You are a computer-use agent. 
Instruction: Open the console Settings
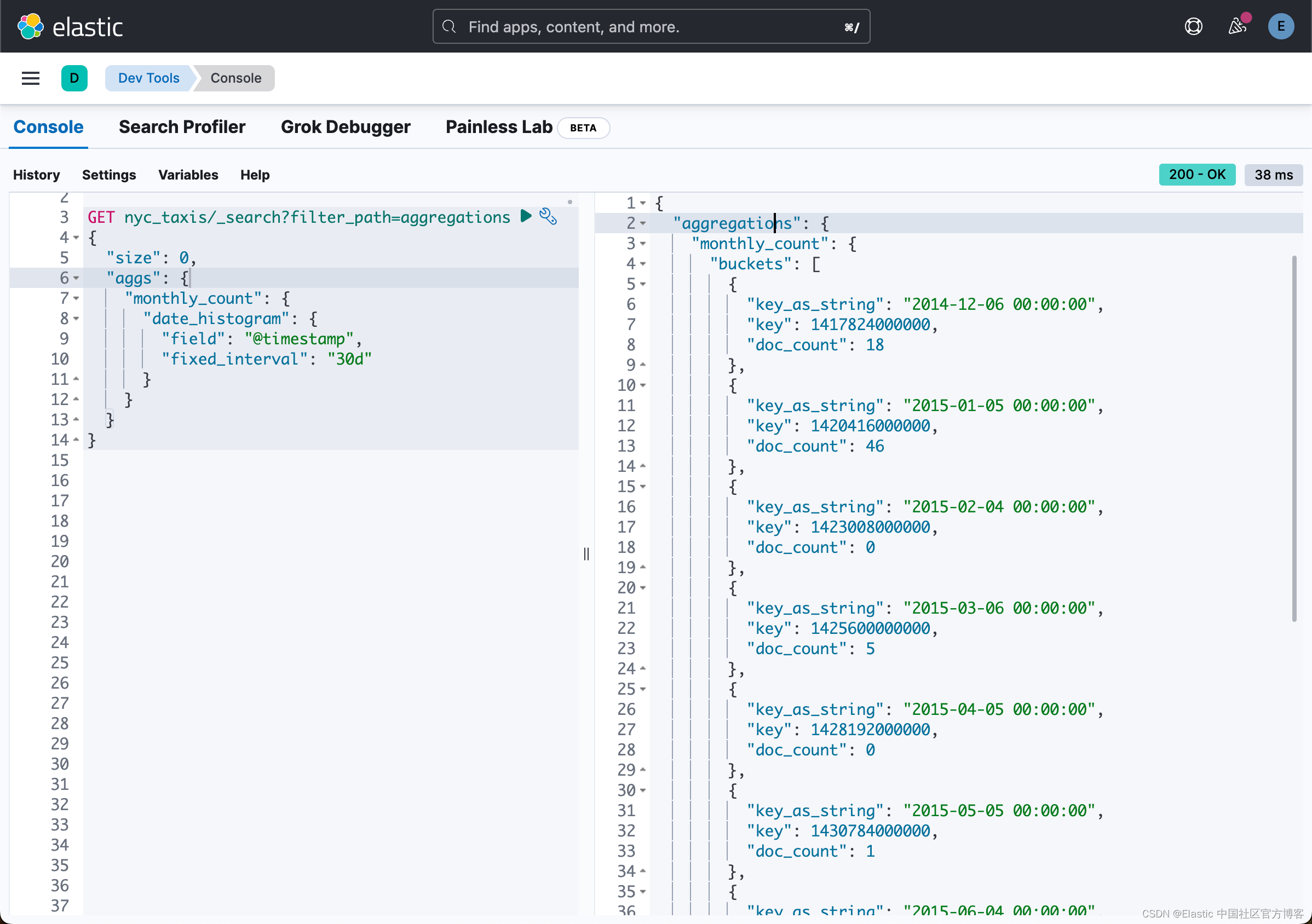coord(109,175)
